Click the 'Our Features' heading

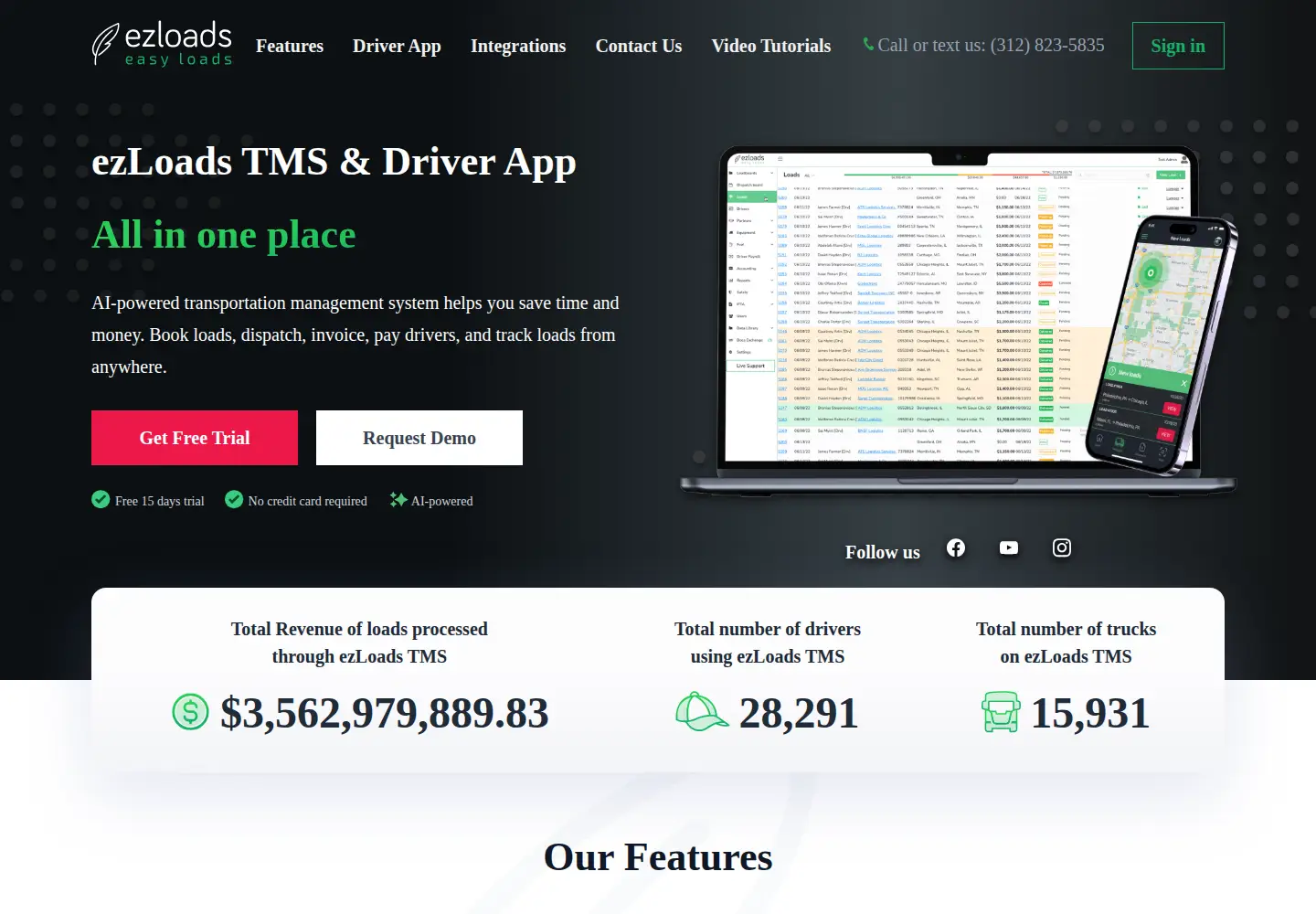click(658, 857)
